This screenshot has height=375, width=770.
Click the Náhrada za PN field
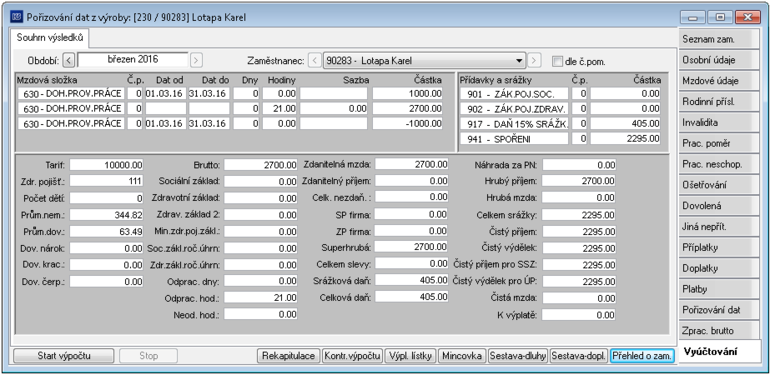pos(579,165)
